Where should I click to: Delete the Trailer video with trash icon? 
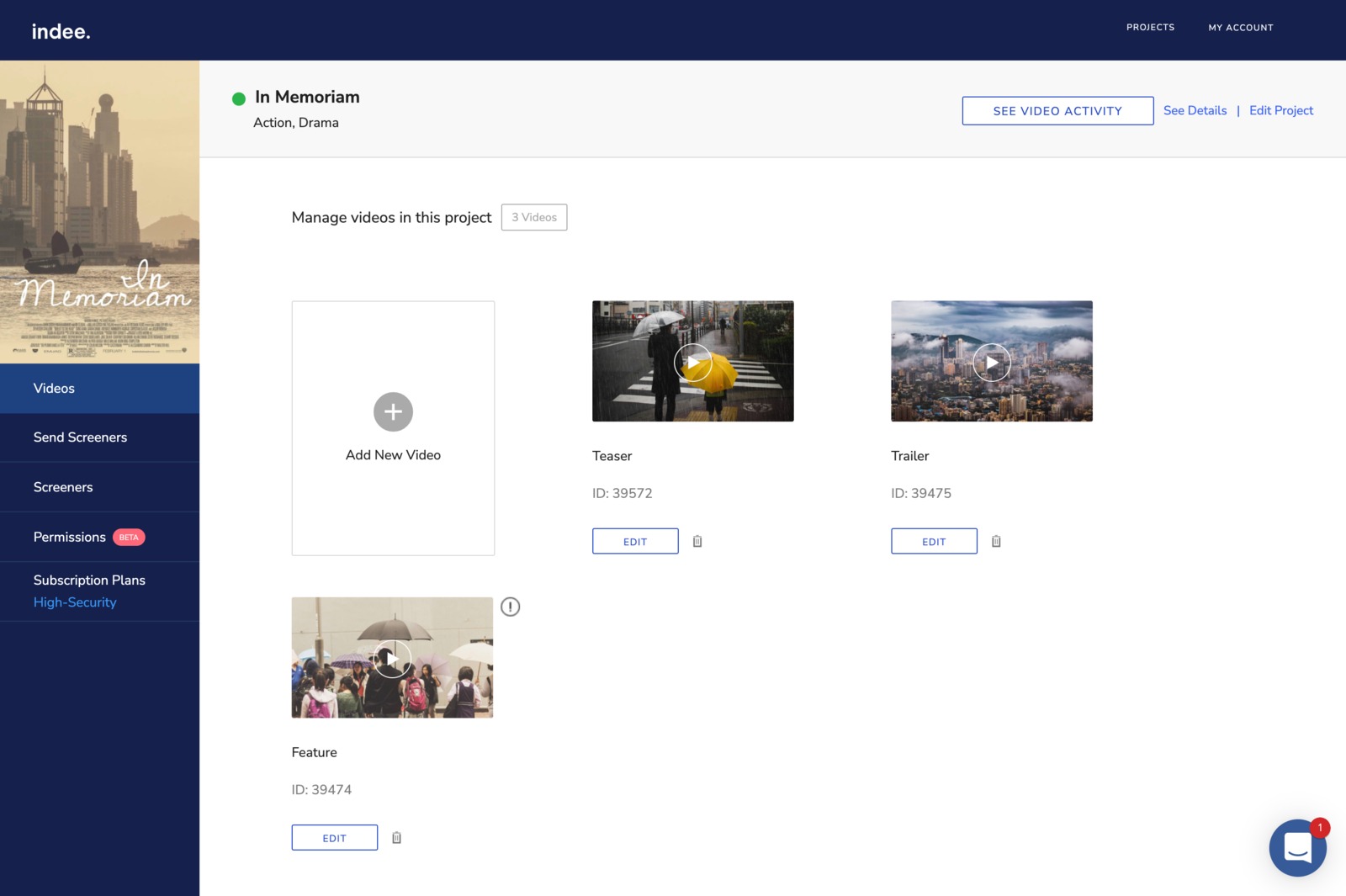point(996,541)
